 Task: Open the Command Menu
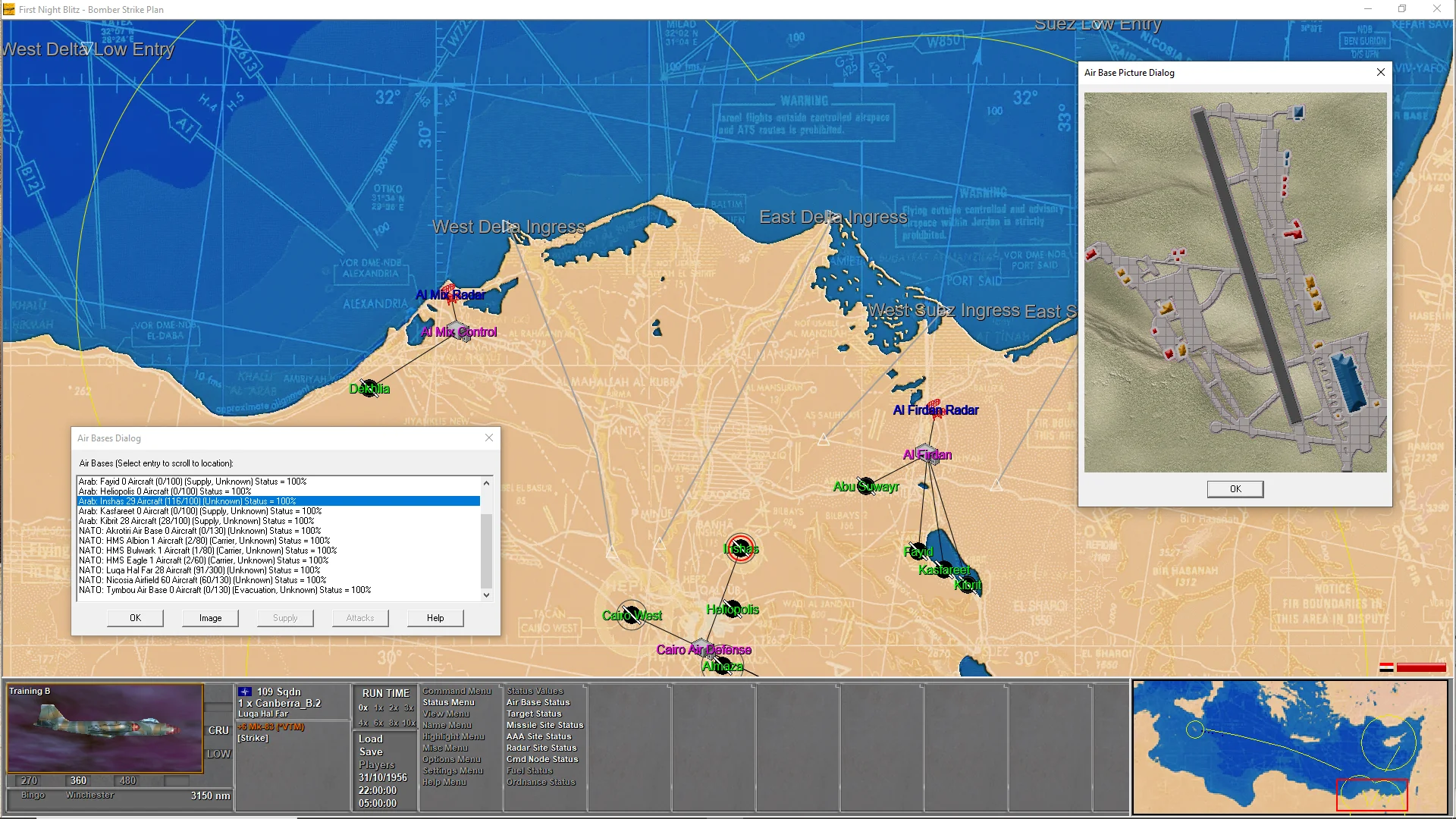457,691
